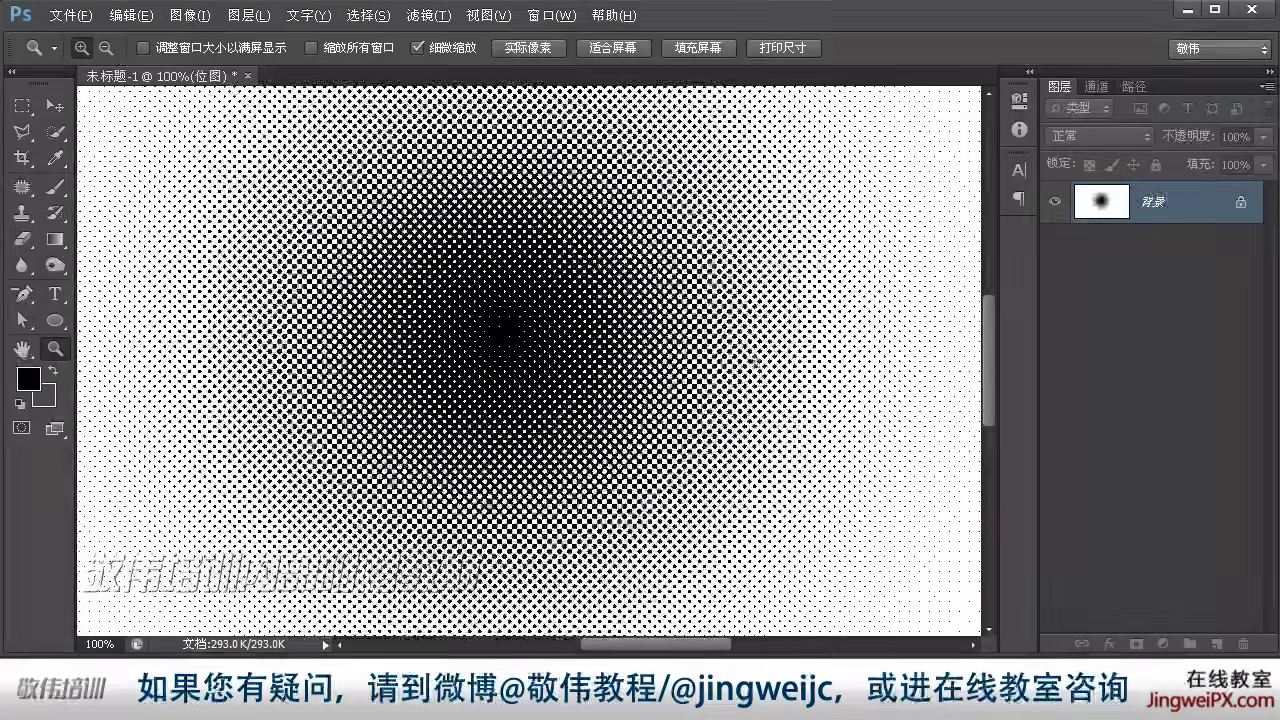Enable 缩放所有窗口 checkbox

click(x=311, y=48)
